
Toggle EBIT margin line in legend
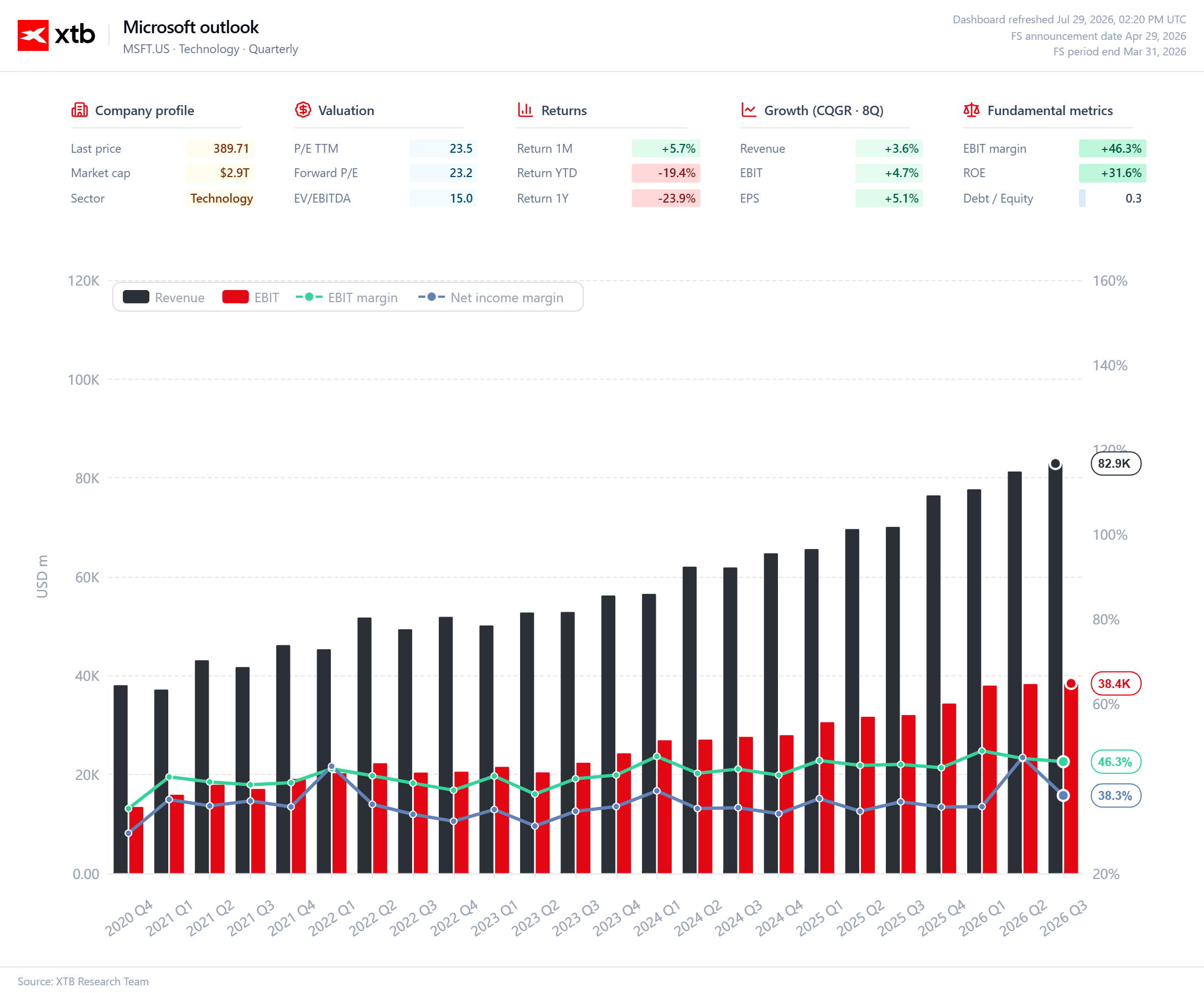(x=346, y=297)
